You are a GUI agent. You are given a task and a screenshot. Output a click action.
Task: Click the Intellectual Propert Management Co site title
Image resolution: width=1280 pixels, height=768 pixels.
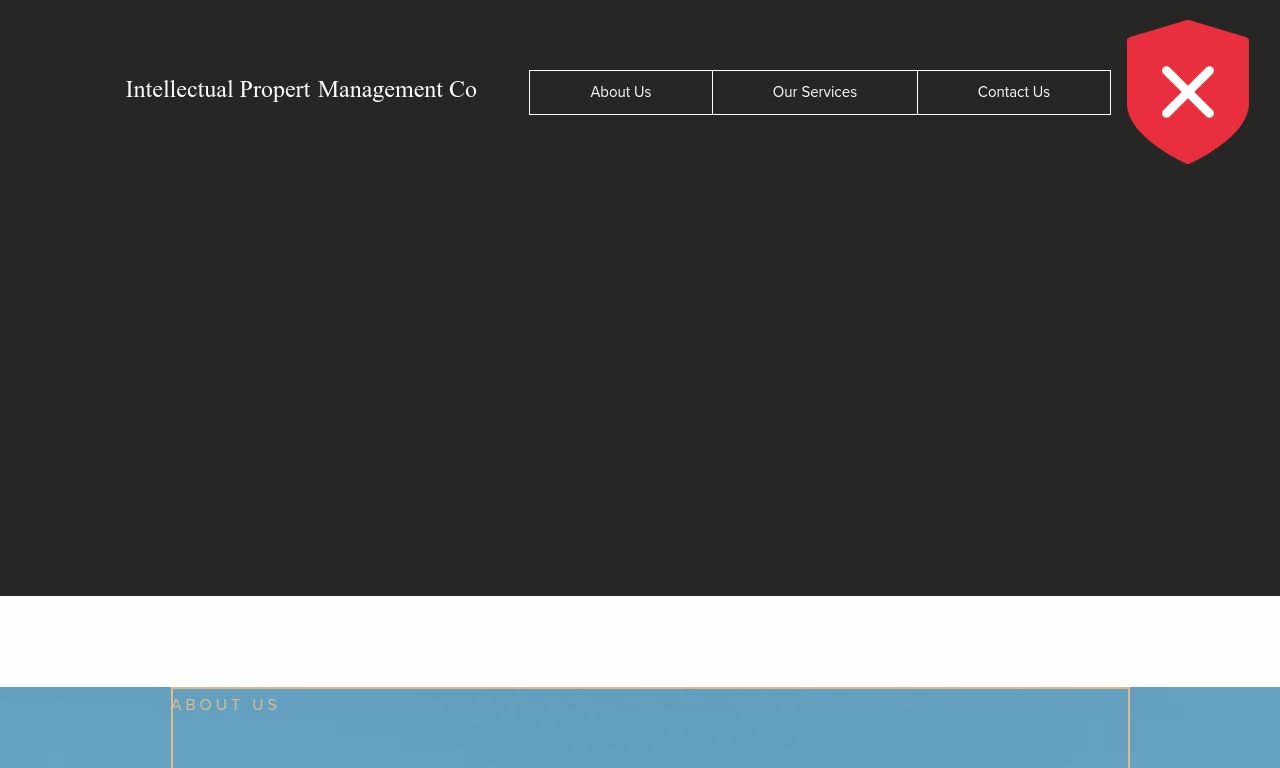tap(301, 90)
